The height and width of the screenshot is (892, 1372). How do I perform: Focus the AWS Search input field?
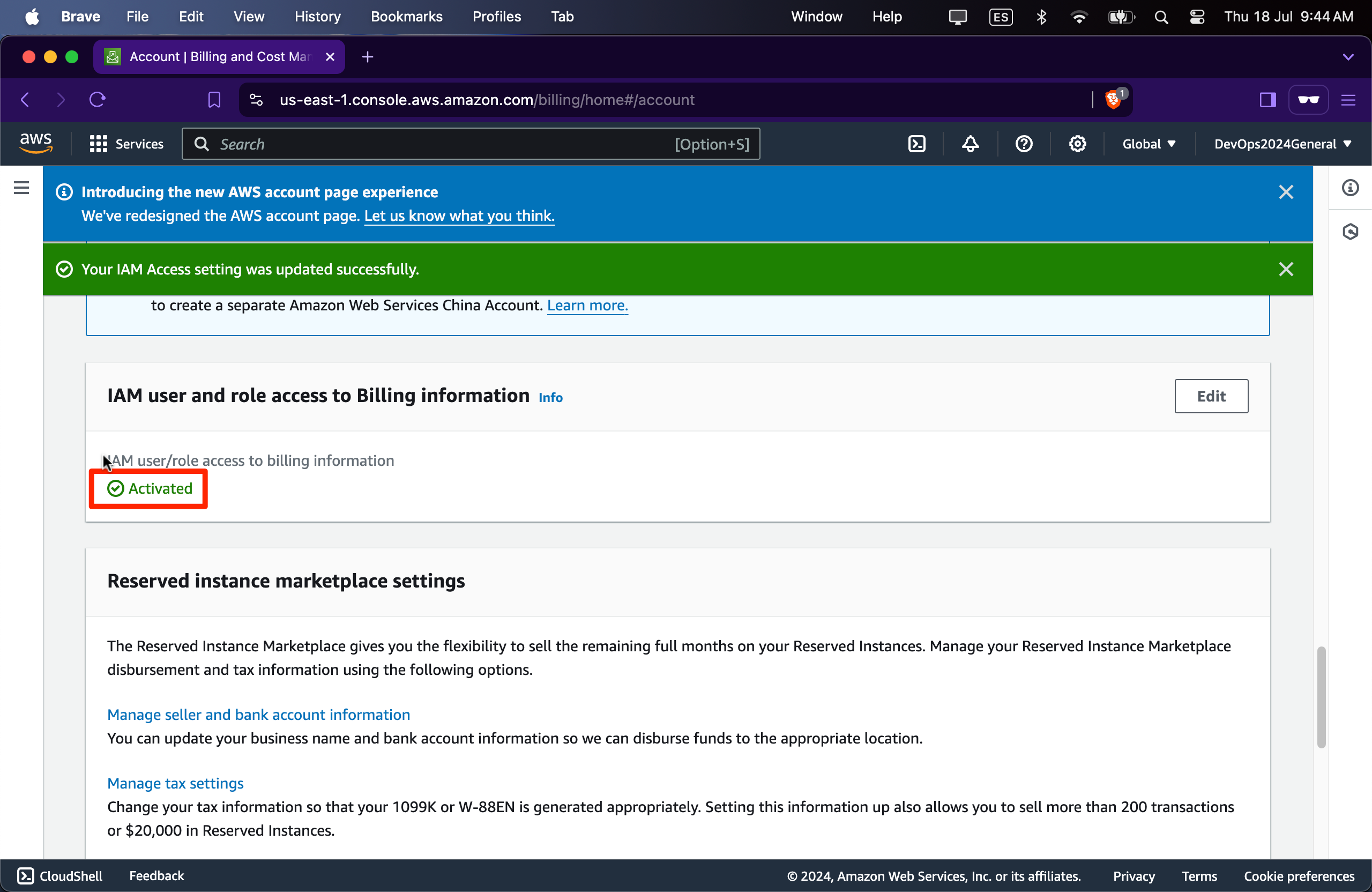[x=438, y=144]
